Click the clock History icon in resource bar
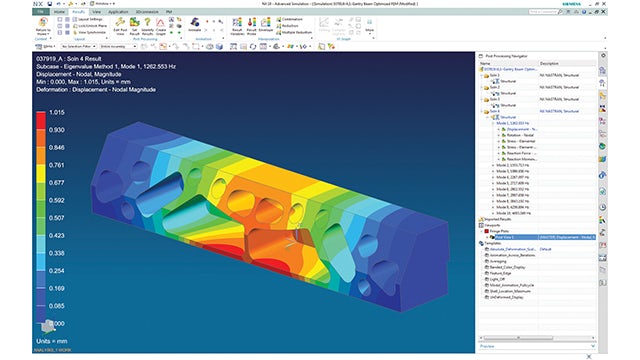 click(602, 207)
